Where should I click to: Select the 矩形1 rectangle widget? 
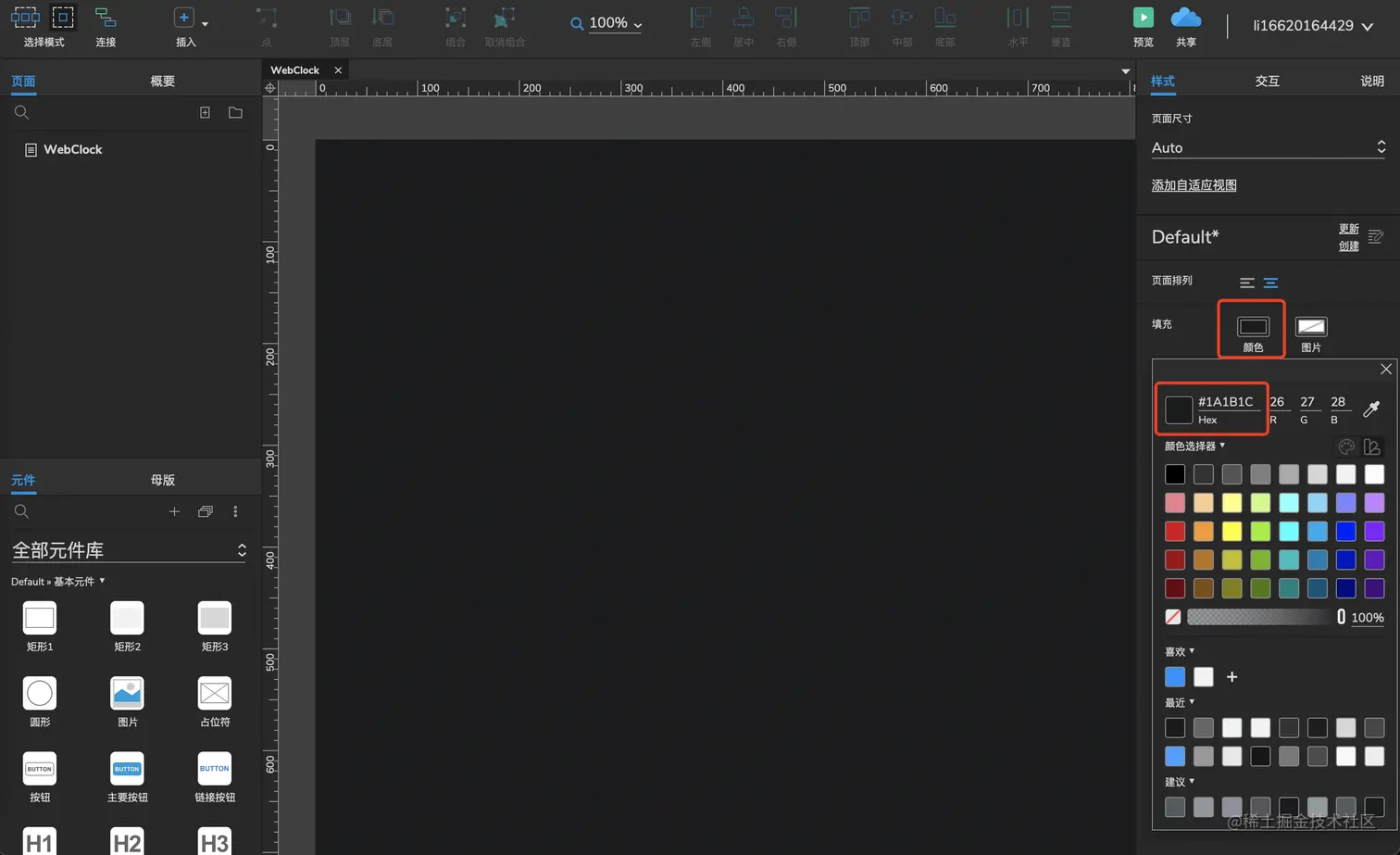(x=40, y=618)
